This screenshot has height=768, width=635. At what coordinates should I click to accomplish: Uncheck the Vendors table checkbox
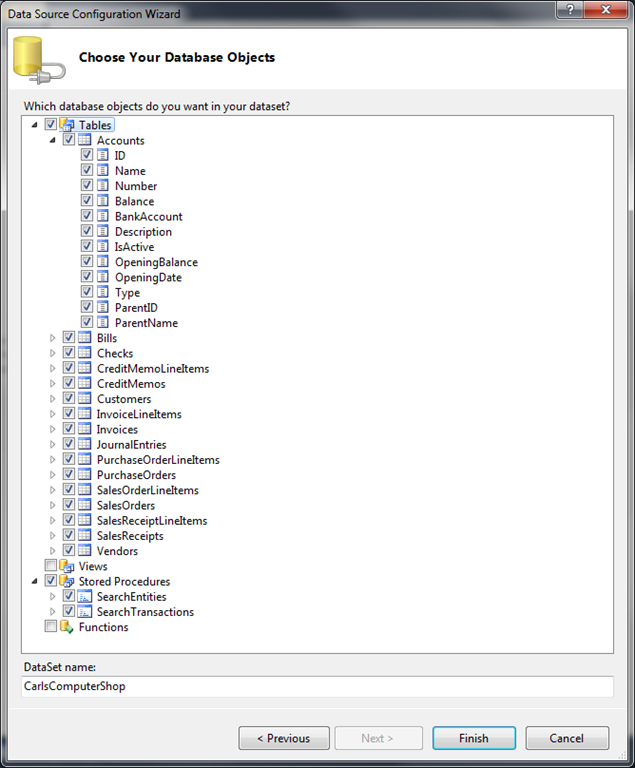[x=69, y=551]
